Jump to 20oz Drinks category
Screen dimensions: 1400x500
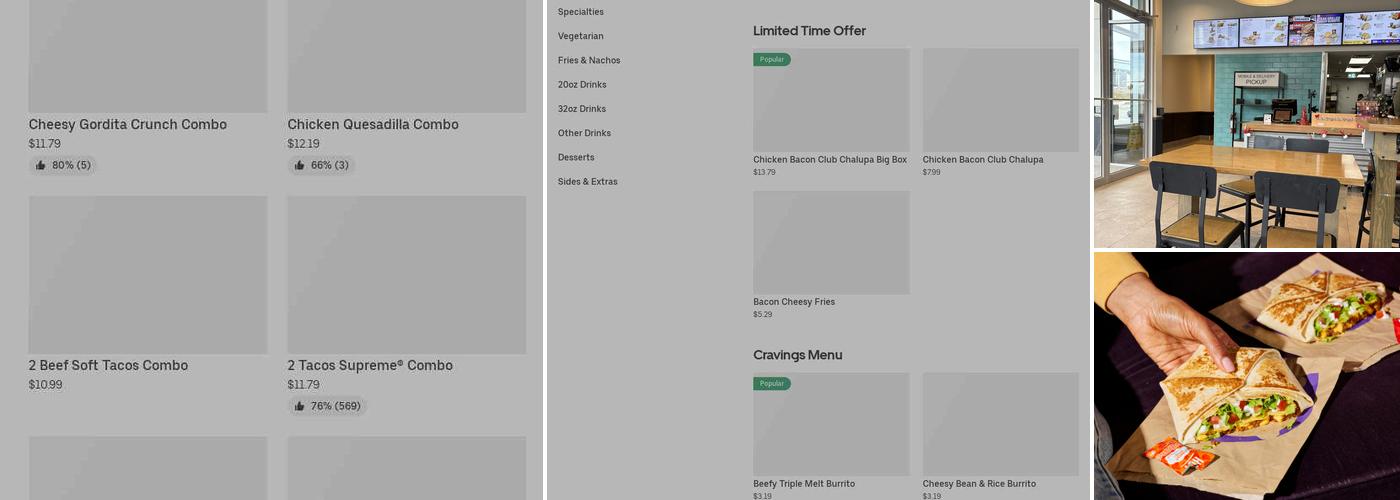click(x=582, y=85)
